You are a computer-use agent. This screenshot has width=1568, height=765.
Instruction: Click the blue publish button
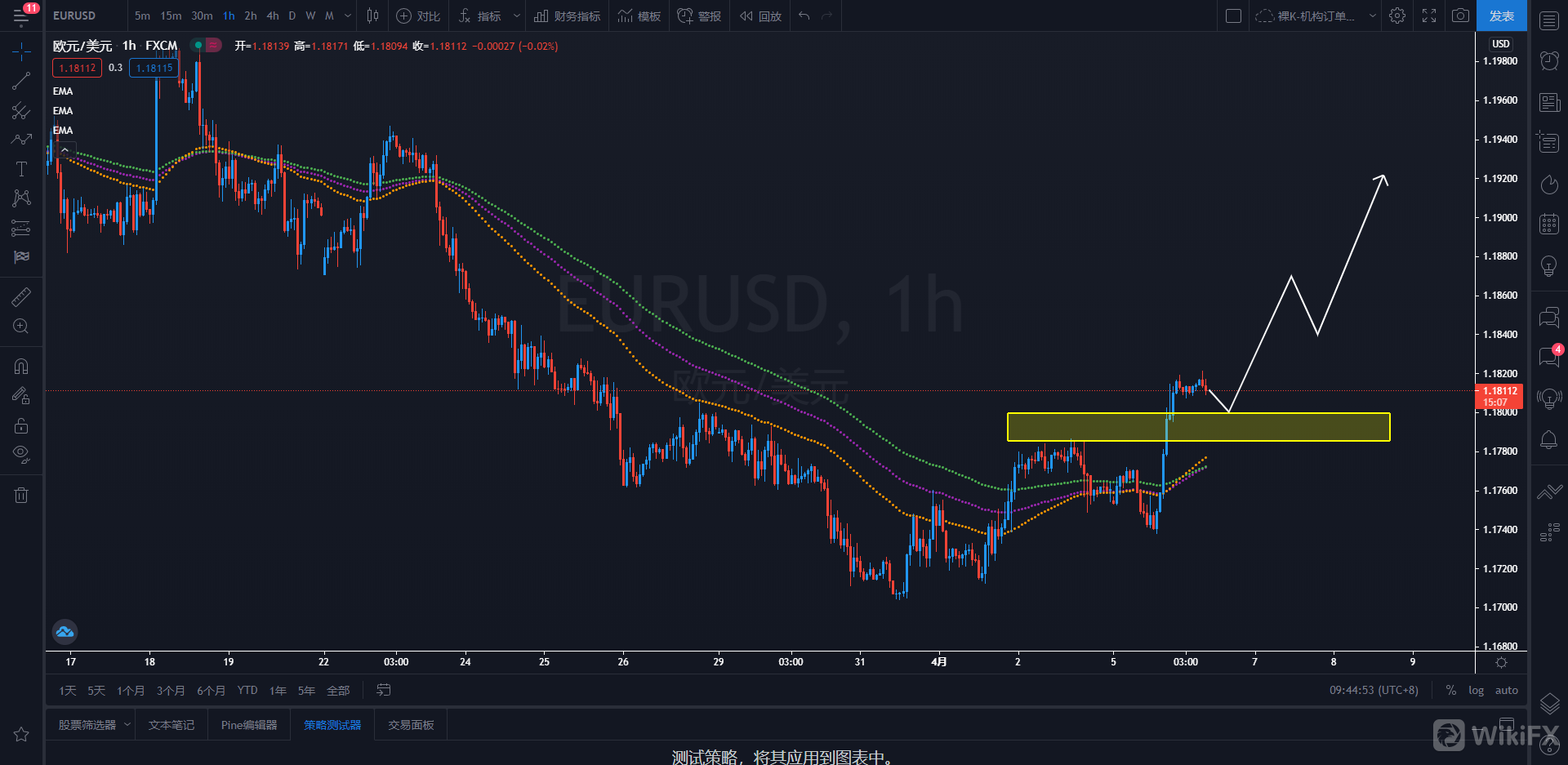coord(1502,16)
